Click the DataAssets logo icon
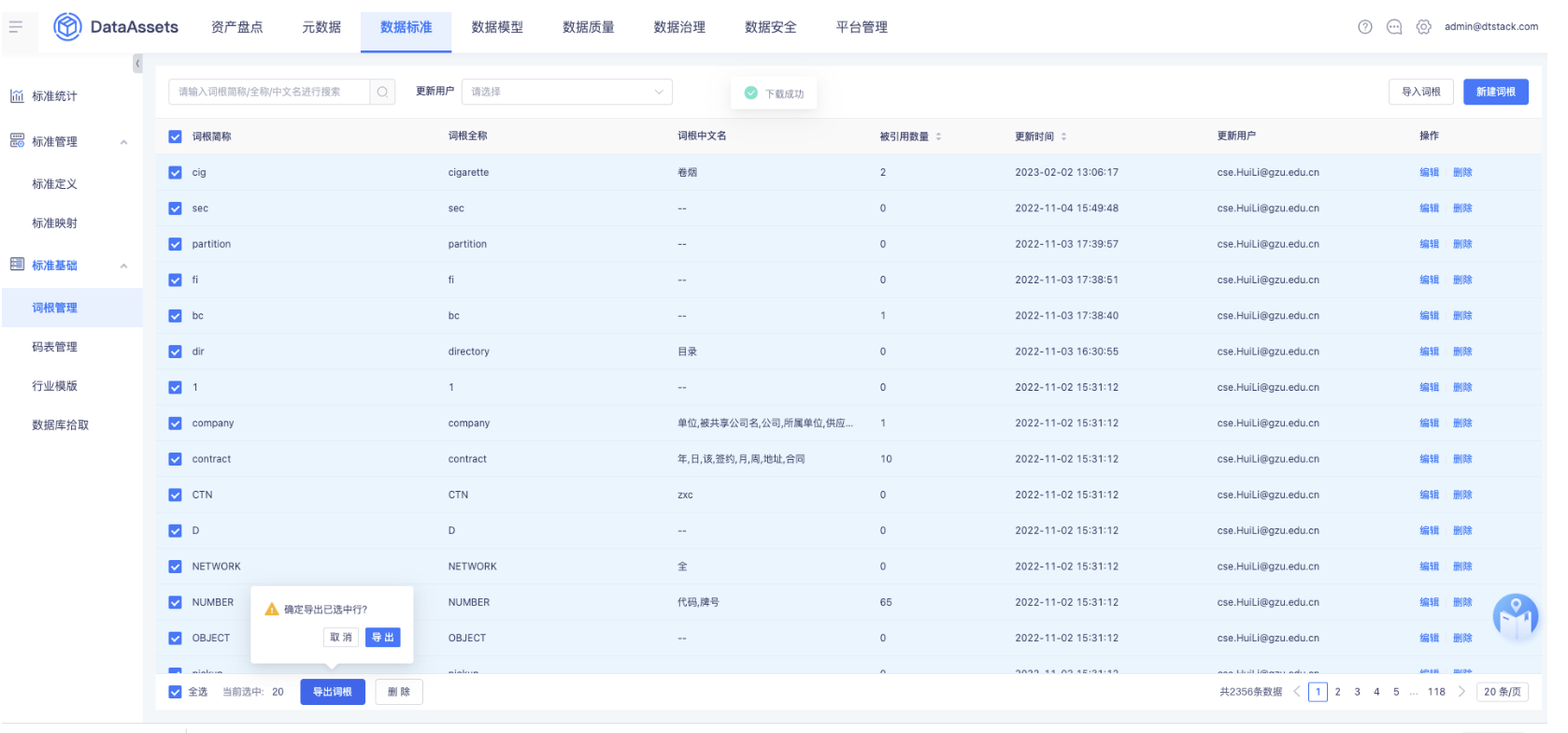 click(67, 27)
